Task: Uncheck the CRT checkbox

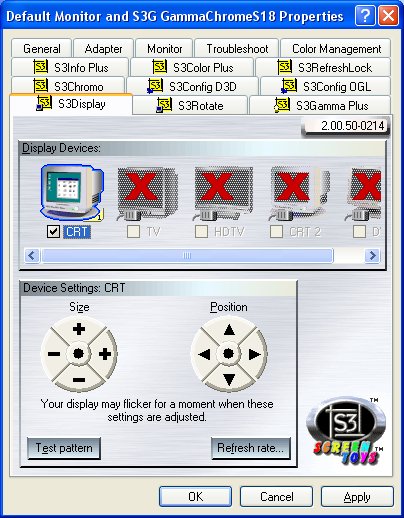Action: (53, 231)
